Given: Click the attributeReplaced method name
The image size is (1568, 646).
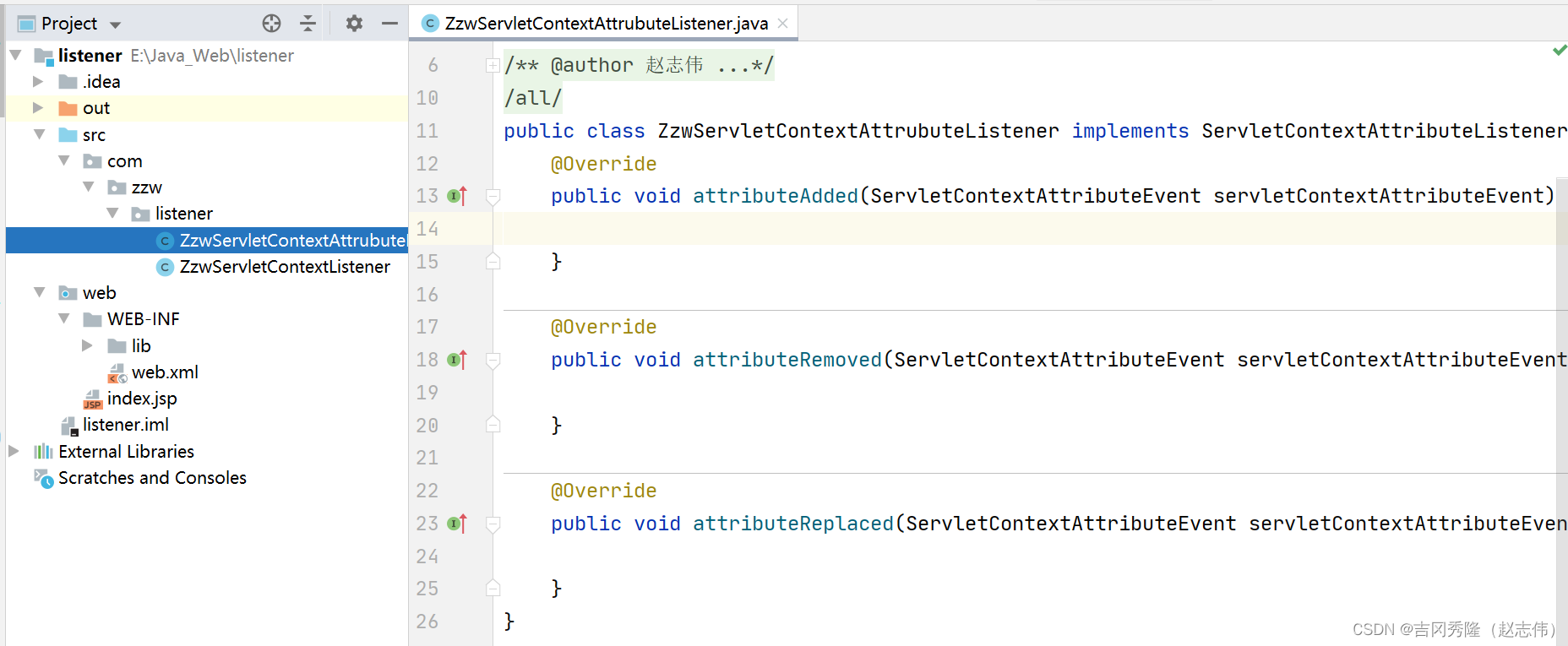Looking at the screenshot, I should 793,524.
